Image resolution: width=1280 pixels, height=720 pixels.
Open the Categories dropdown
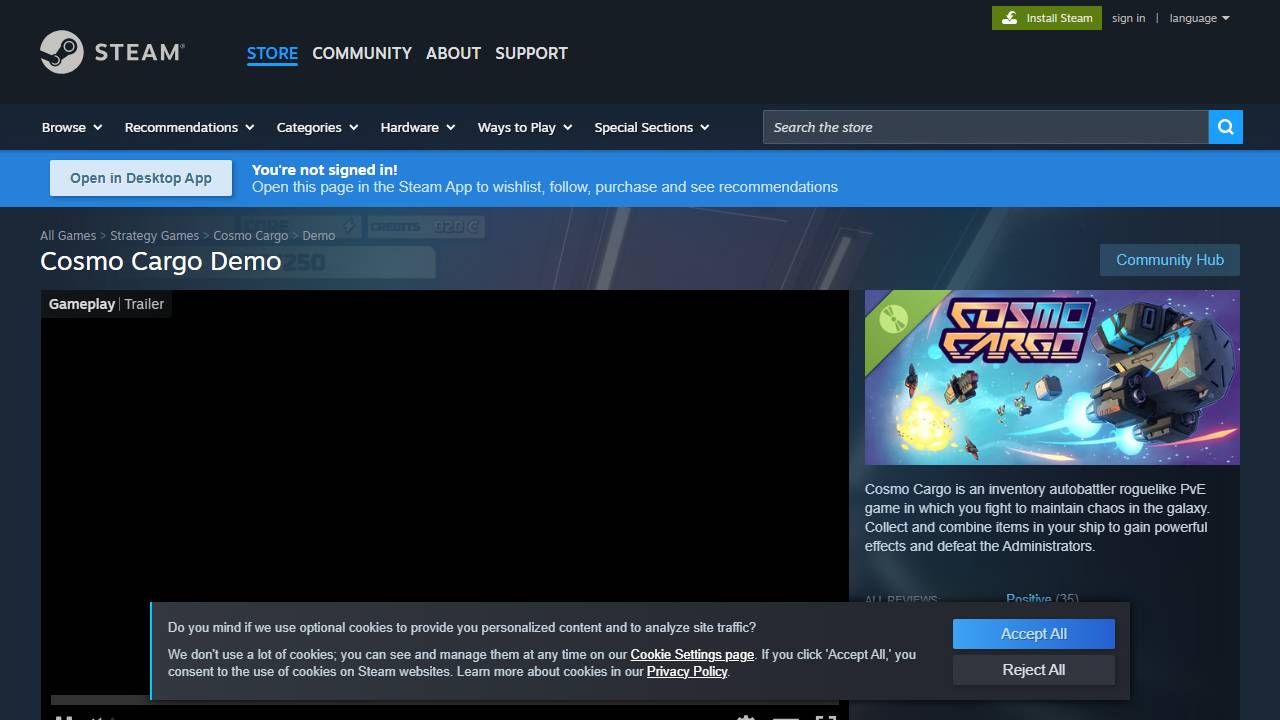click(316, 127)
